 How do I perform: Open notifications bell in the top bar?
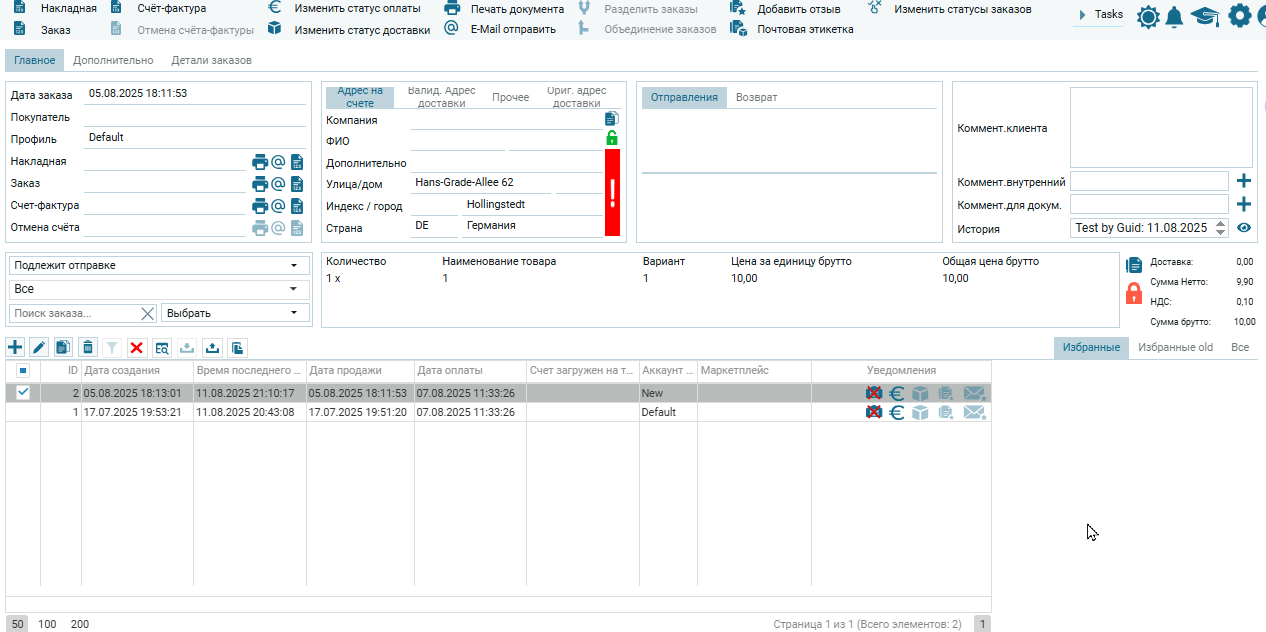pos(1174,16)
